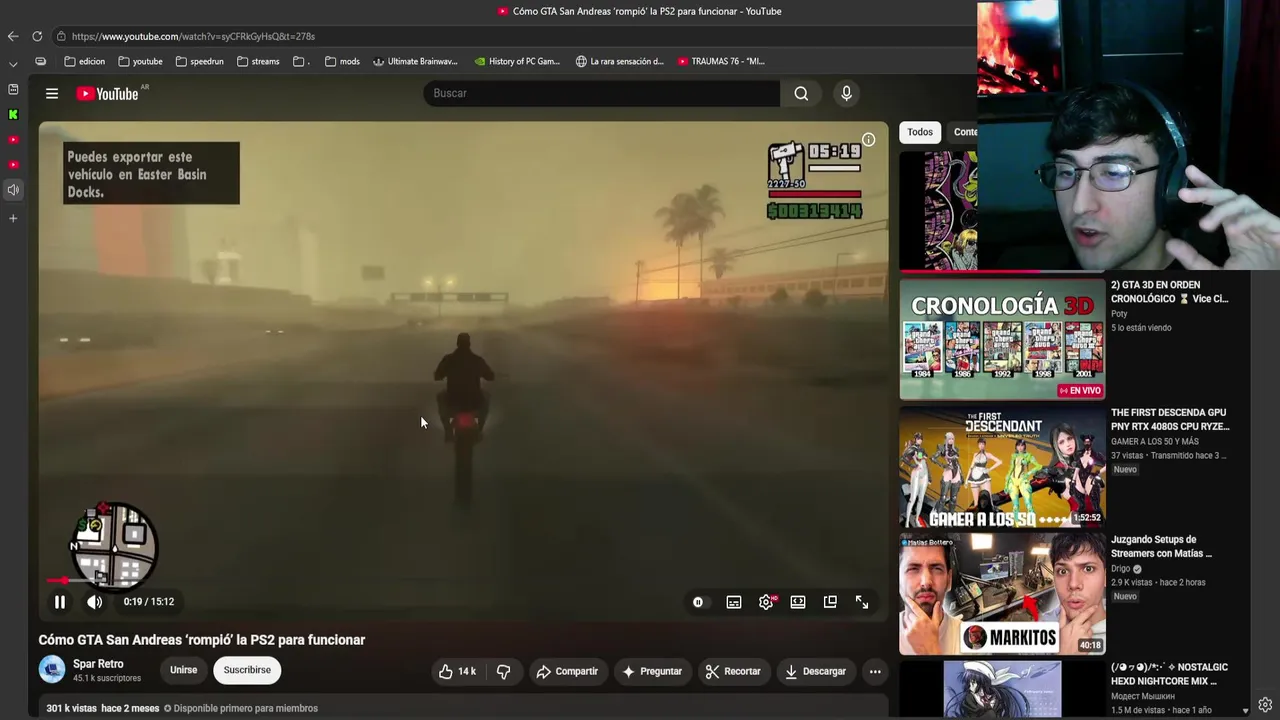Clip the video with Recortar

tap(733, 671)
